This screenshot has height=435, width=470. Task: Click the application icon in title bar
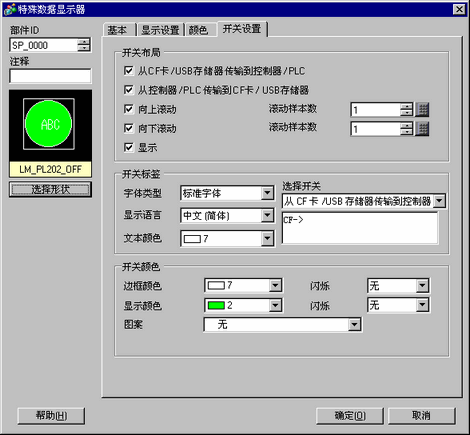pos(9,9)
